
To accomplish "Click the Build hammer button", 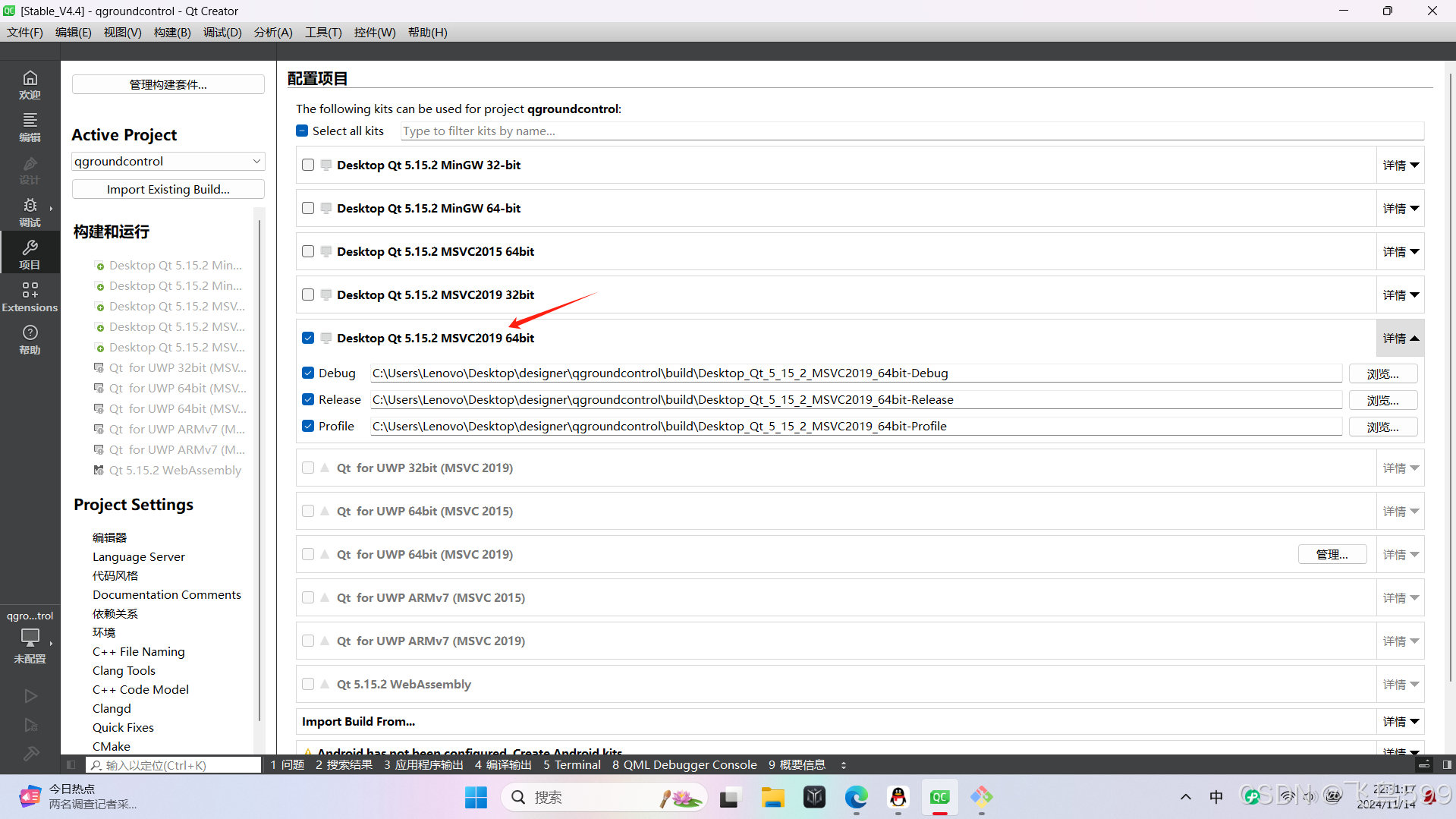I will coord(30,754).
